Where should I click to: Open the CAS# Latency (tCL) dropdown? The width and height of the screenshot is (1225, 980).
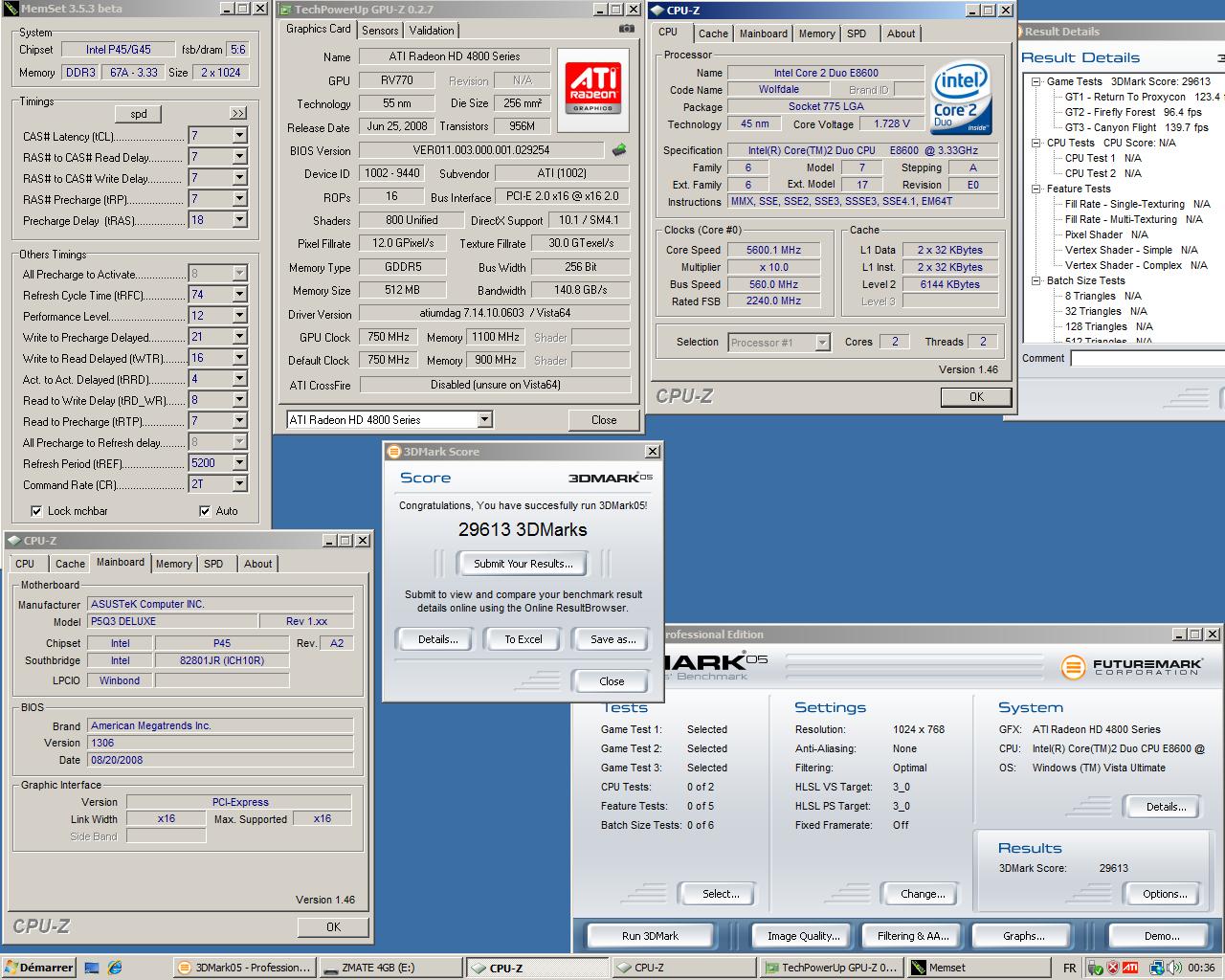click(239, 136)
